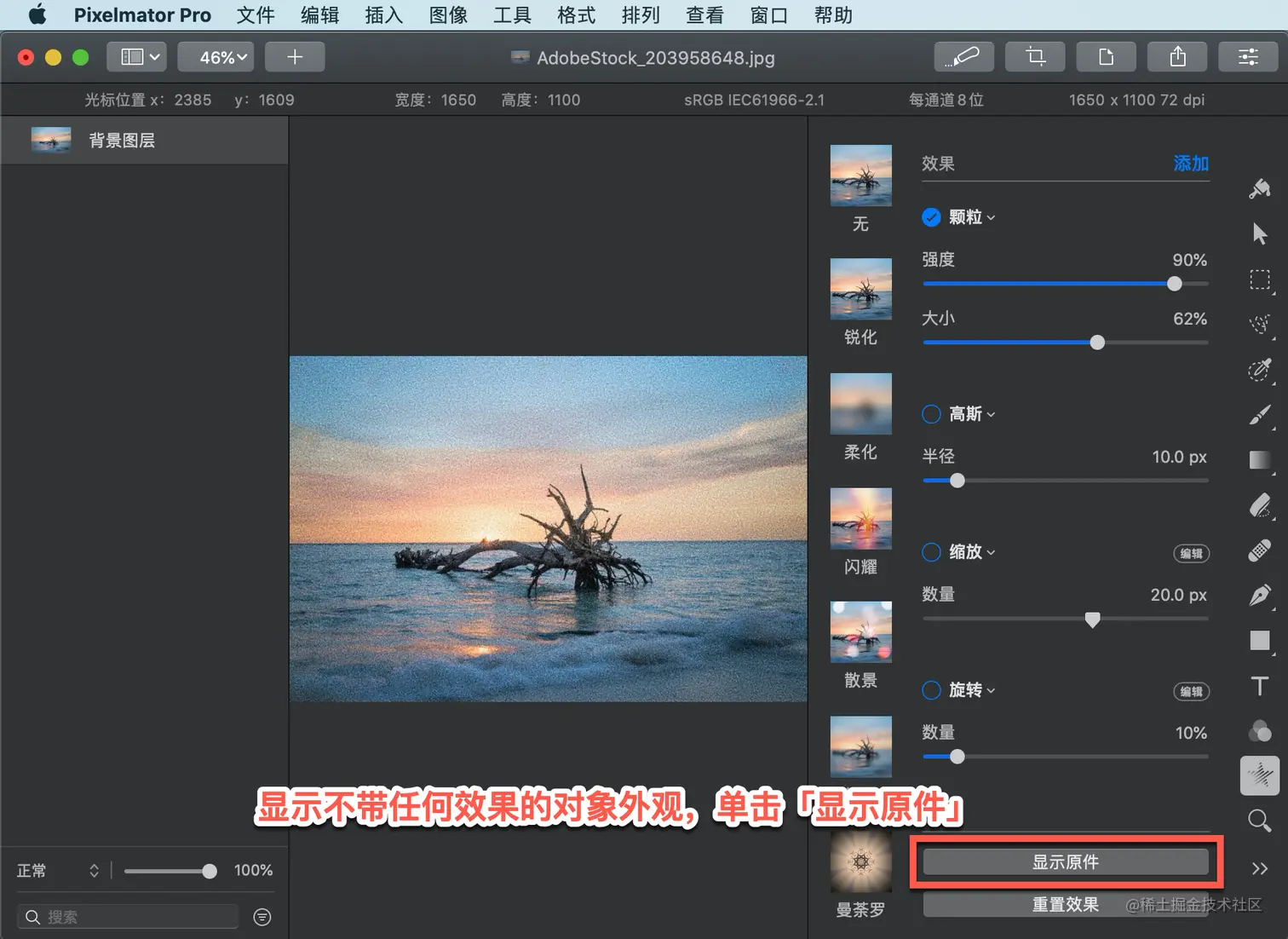Click the 半径 slider handle
Viewport: 1288px width, 939px height.
(x=957, y=481)
